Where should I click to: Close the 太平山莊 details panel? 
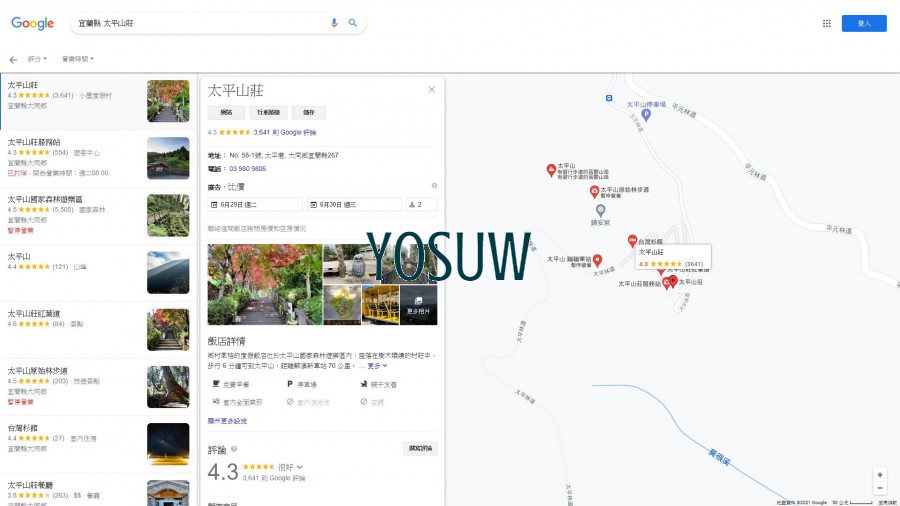coord(432,90)
